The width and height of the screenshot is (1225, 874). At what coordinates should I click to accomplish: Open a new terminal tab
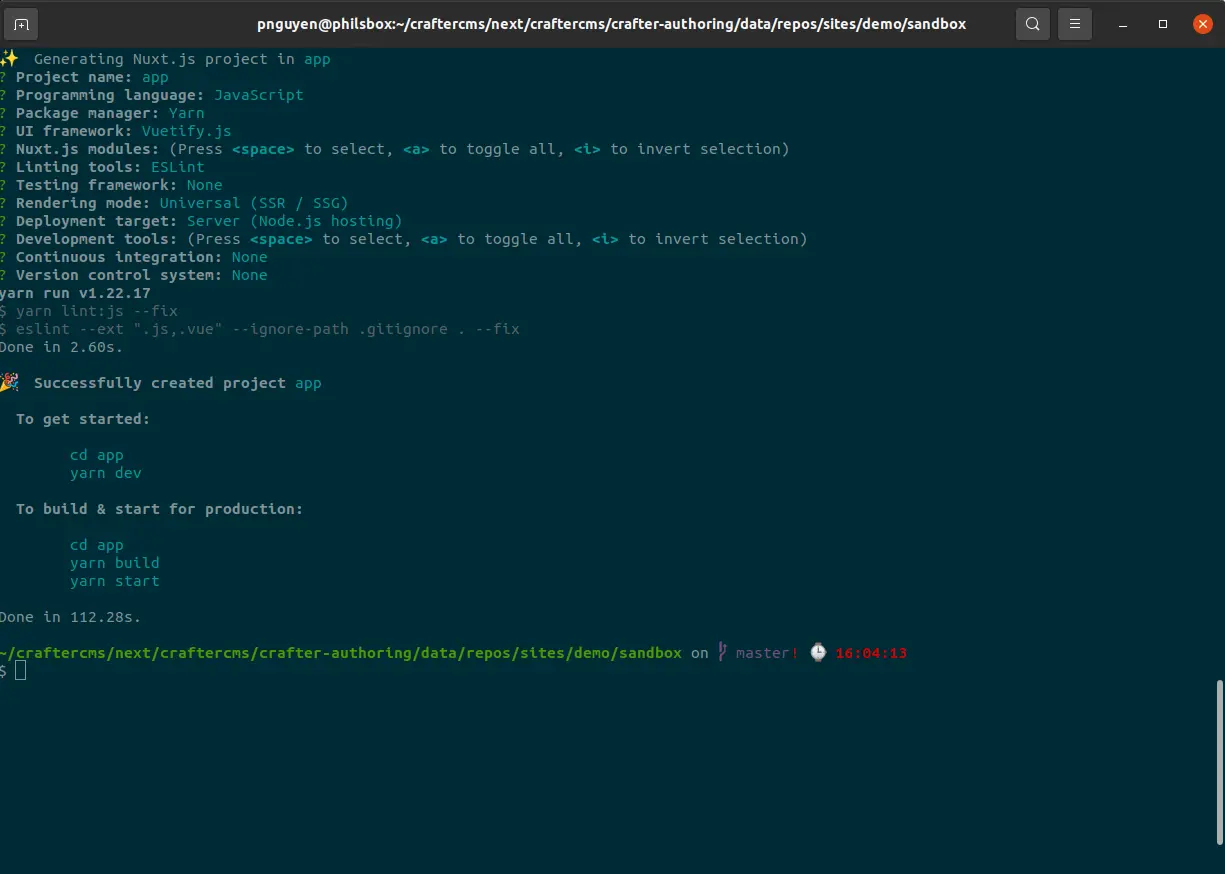pos(22,24)
